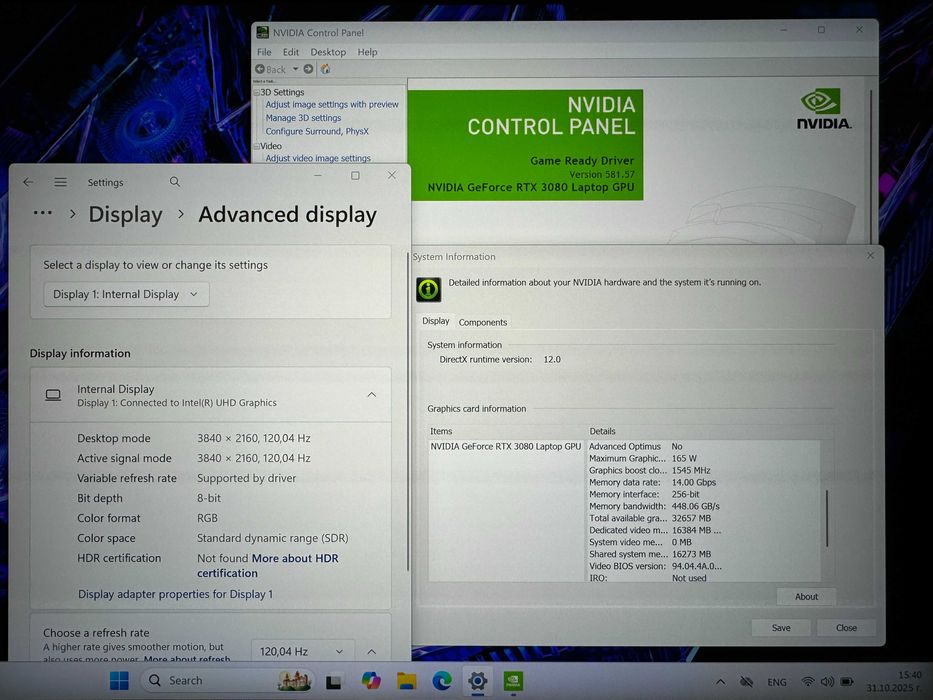This screenshot has height=700, width=933.
Task: Click the taskbar Search box
Action: pos(227,680)
